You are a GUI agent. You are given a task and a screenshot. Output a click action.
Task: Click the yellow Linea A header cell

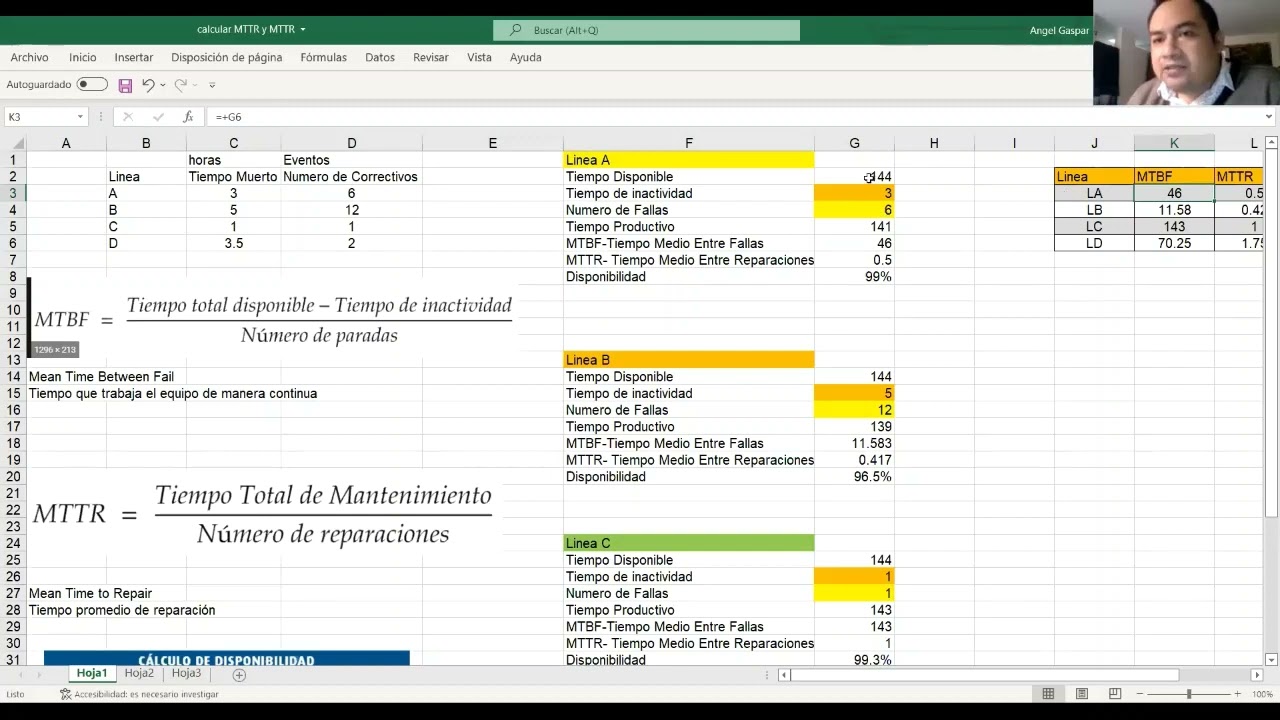pos(689,160)
